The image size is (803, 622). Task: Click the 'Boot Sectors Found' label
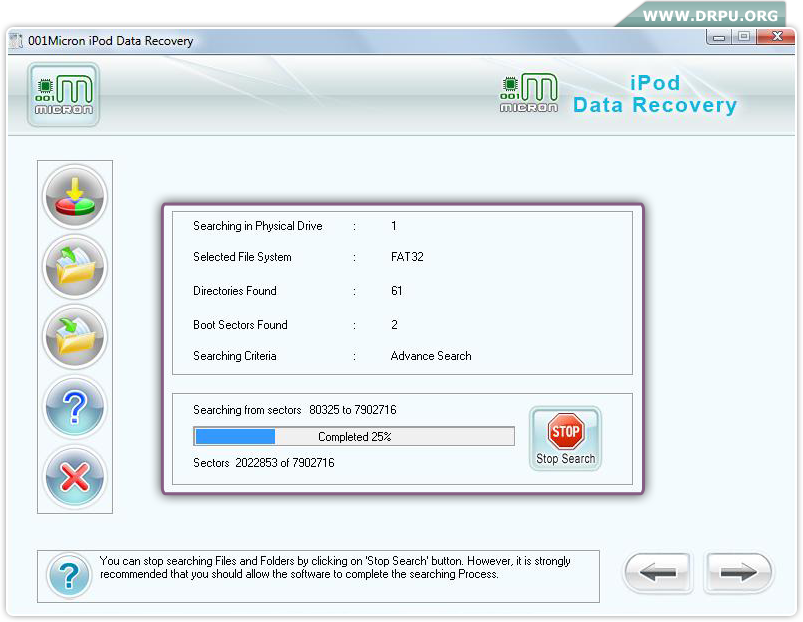click(240, 325)
